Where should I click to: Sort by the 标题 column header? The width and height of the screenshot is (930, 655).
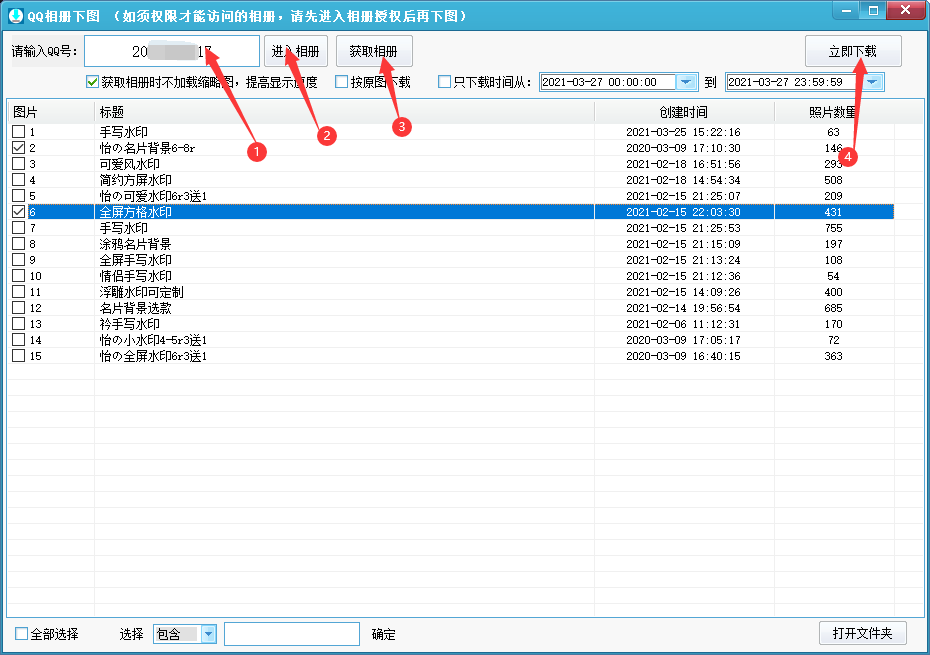(x=344, y=112)
